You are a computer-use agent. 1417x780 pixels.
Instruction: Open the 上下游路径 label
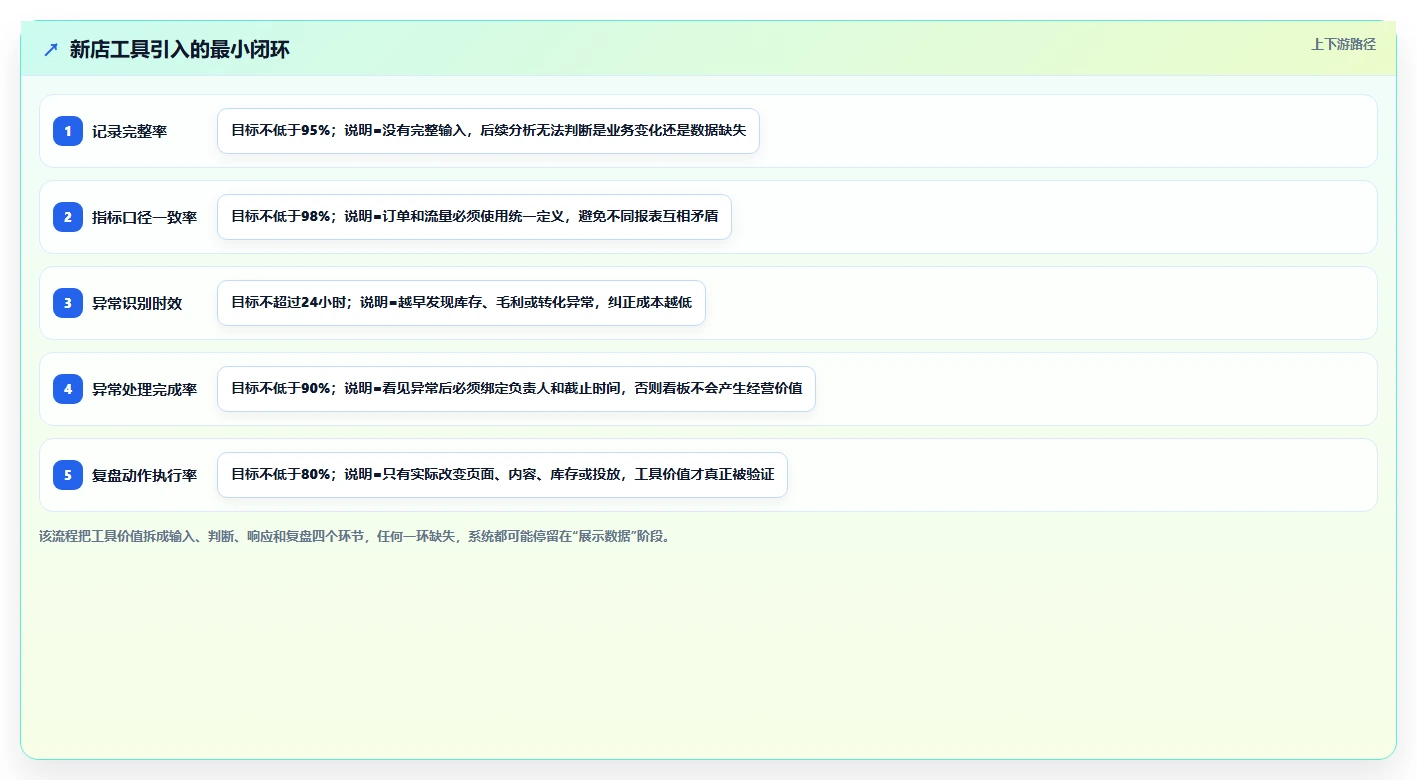[1343, 44]
